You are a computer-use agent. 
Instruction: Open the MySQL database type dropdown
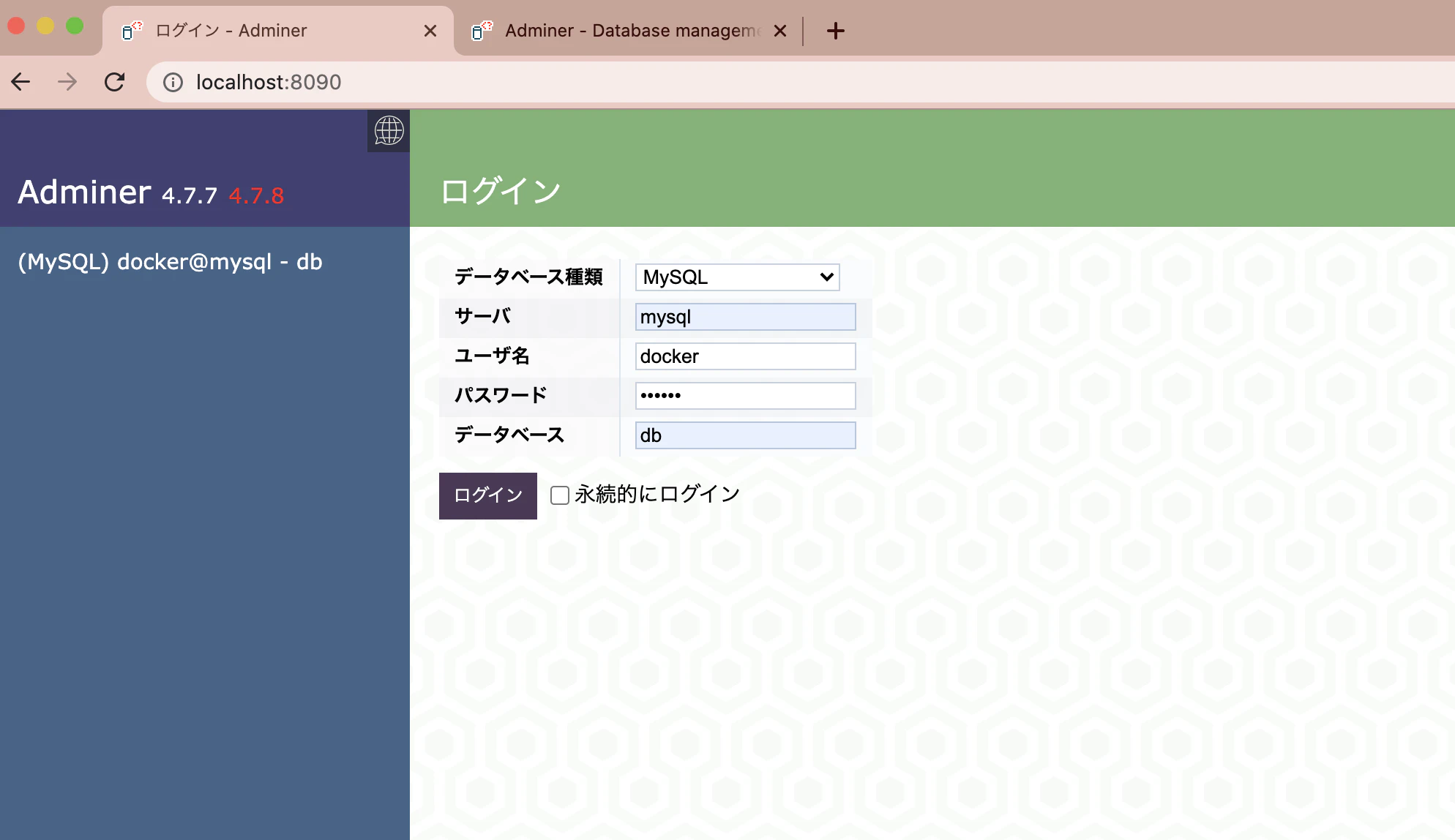pyautogui.click(x=737, y=277)
